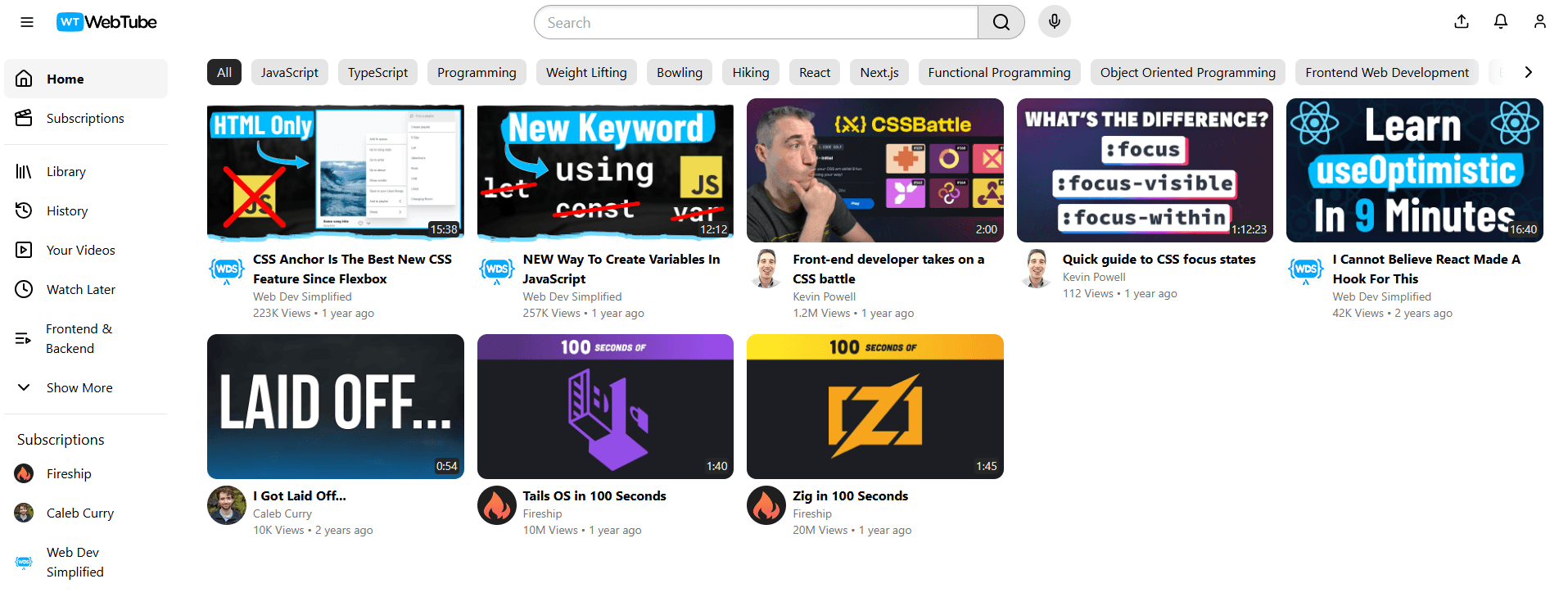This screenshot has height=597, width=1568.
Task: Open Web Dev Simplified name under CSS Anchor
Action: pyautogui.click(x=302, y=296)
